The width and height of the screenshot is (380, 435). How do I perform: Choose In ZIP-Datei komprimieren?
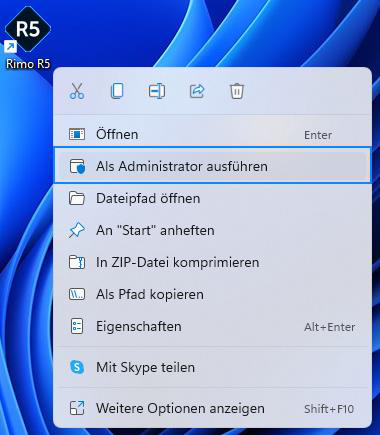212,262
